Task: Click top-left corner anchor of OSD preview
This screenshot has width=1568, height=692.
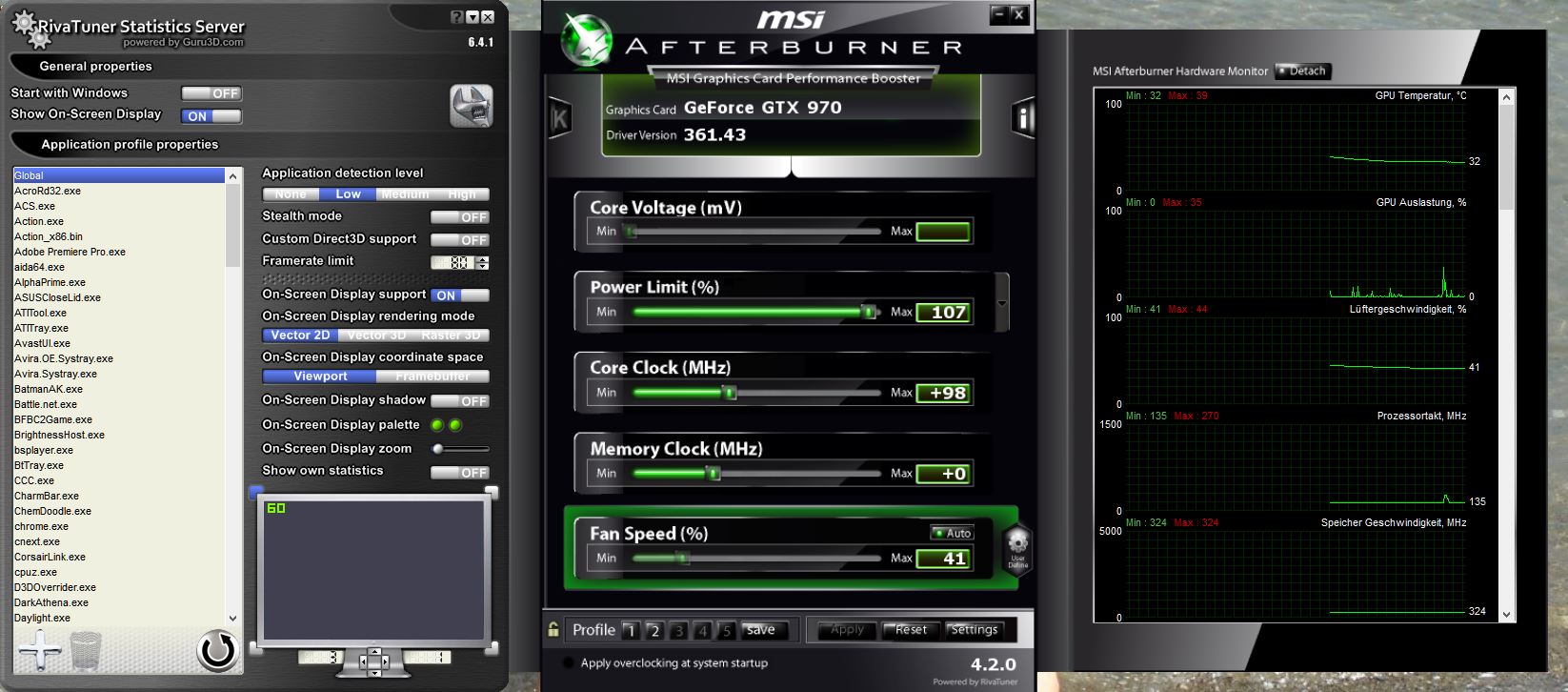Action: 255,492
